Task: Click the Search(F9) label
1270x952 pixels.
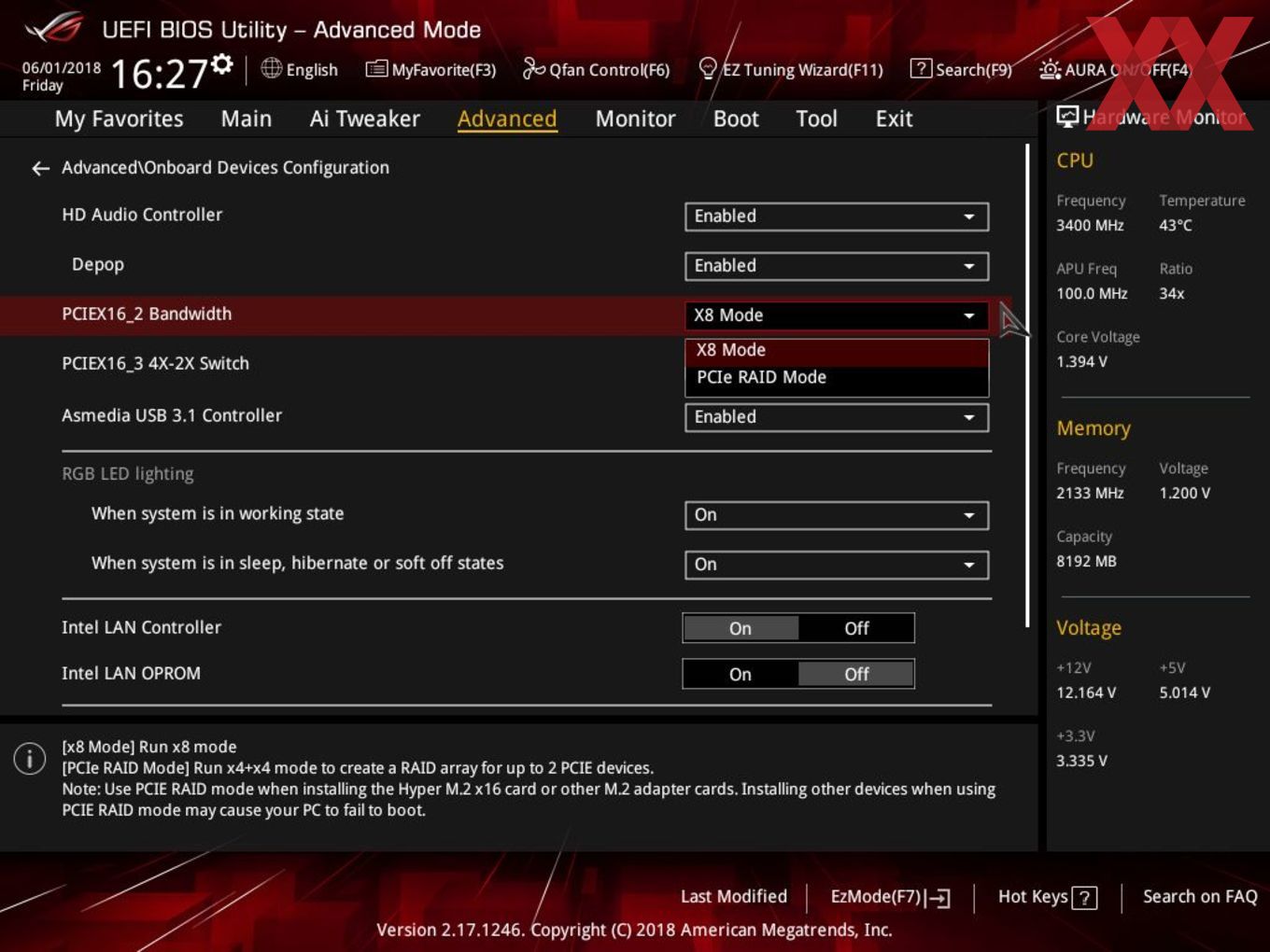Action: 974,70
